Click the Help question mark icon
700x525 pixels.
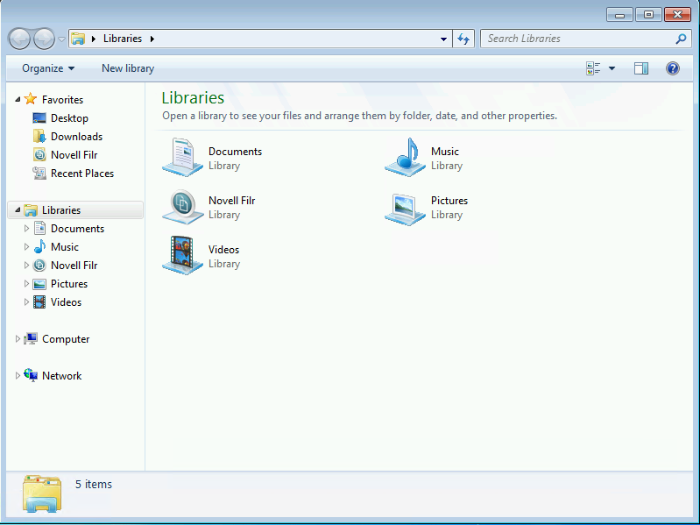pos(673,69)
